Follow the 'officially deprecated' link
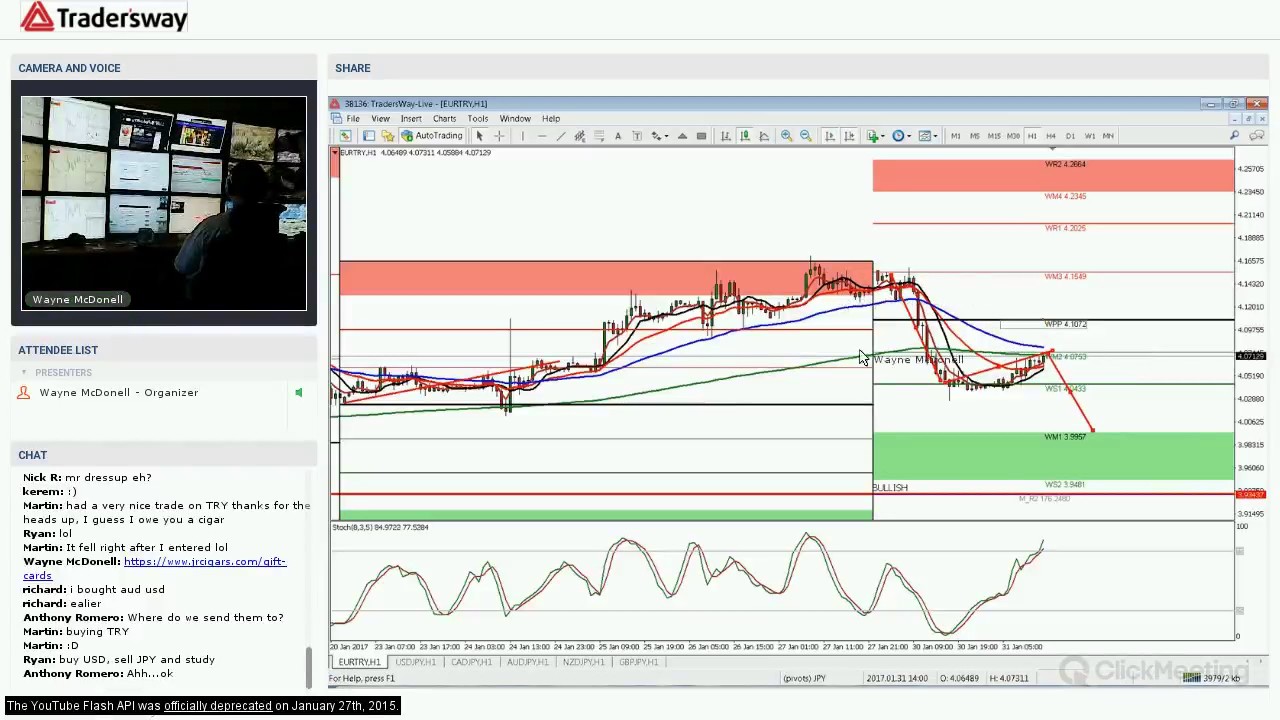Screen dimensions: 1280x720 click(x=218, y=706)
